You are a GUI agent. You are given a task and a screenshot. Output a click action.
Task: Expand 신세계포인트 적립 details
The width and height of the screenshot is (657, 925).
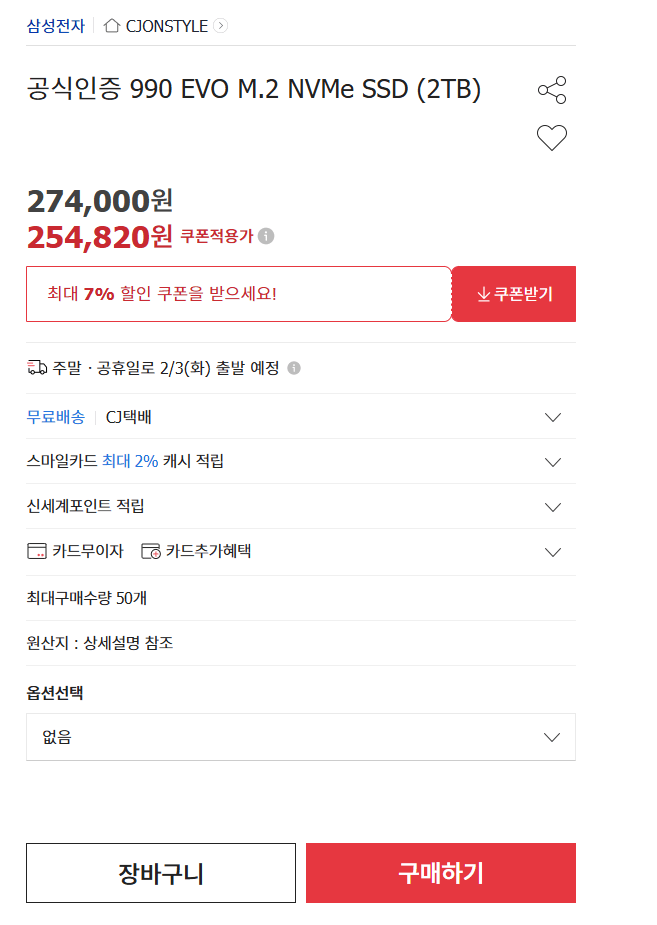553,507
